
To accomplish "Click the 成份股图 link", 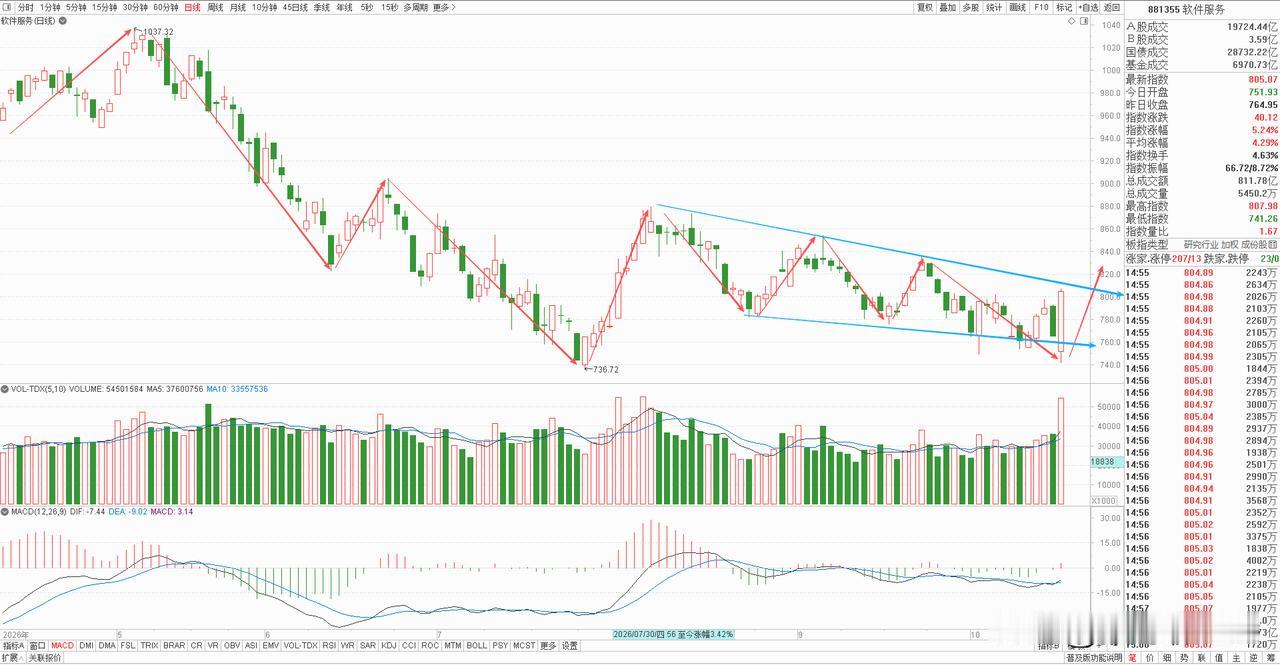I will (x=1259, y=245).
